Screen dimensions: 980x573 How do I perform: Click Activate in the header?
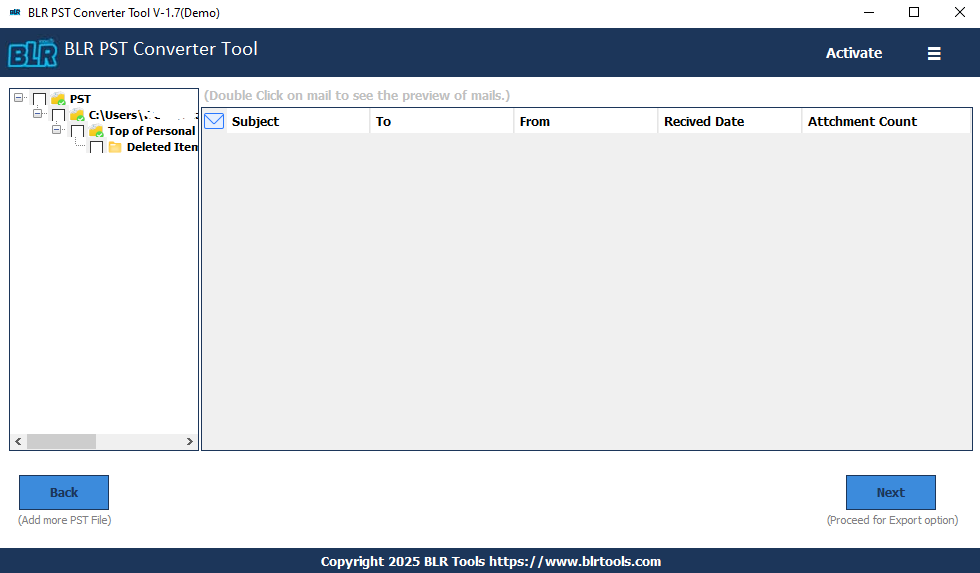[853, 53]
